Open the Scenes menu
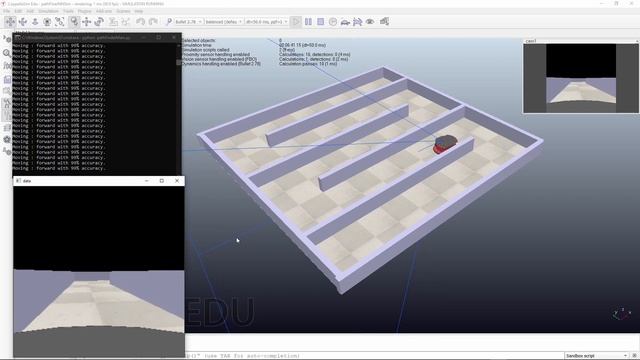Viewport: 640px width, 360px height. point(123,11)
